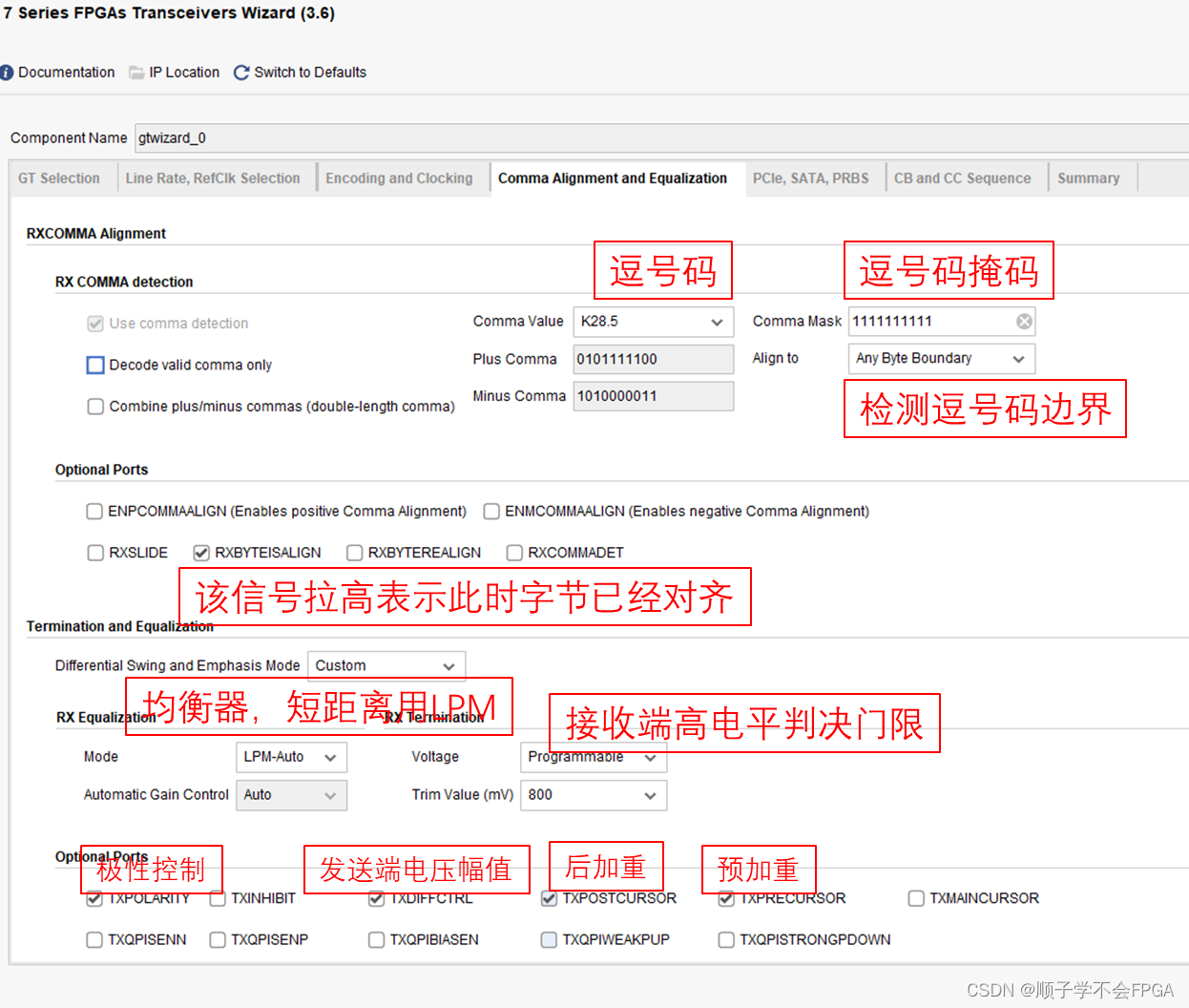Image resolution: width=1189 pixels, height=1008 pixels.
Task: Open Differential Swing and Emphasis Mode dropdown
Action: point(386,666)
